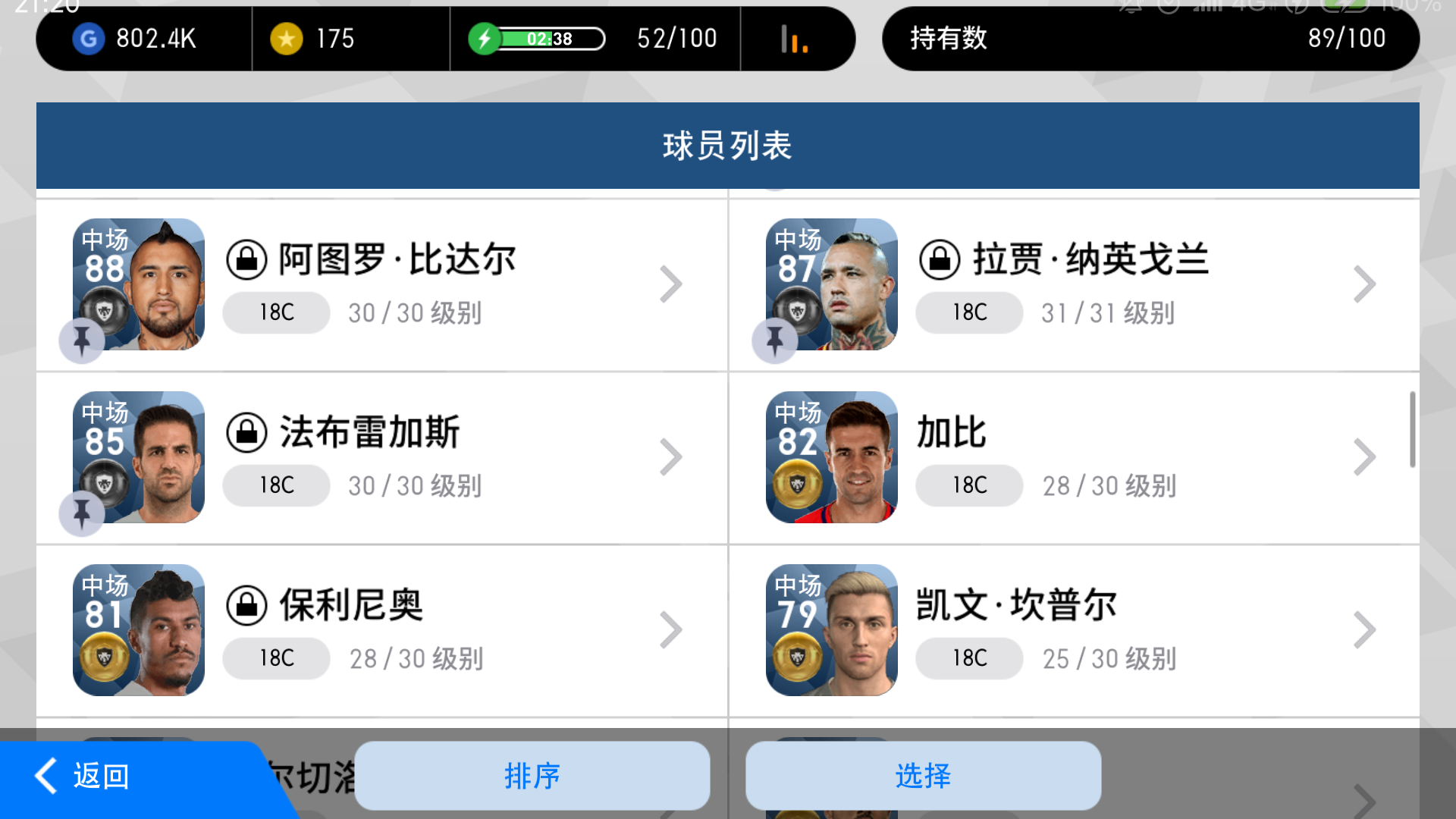Click the lock icon beside 拉贾·纳英戈兰
Image resolution: width=1456 pixels, height=819 pixels.
click(940, 260)
